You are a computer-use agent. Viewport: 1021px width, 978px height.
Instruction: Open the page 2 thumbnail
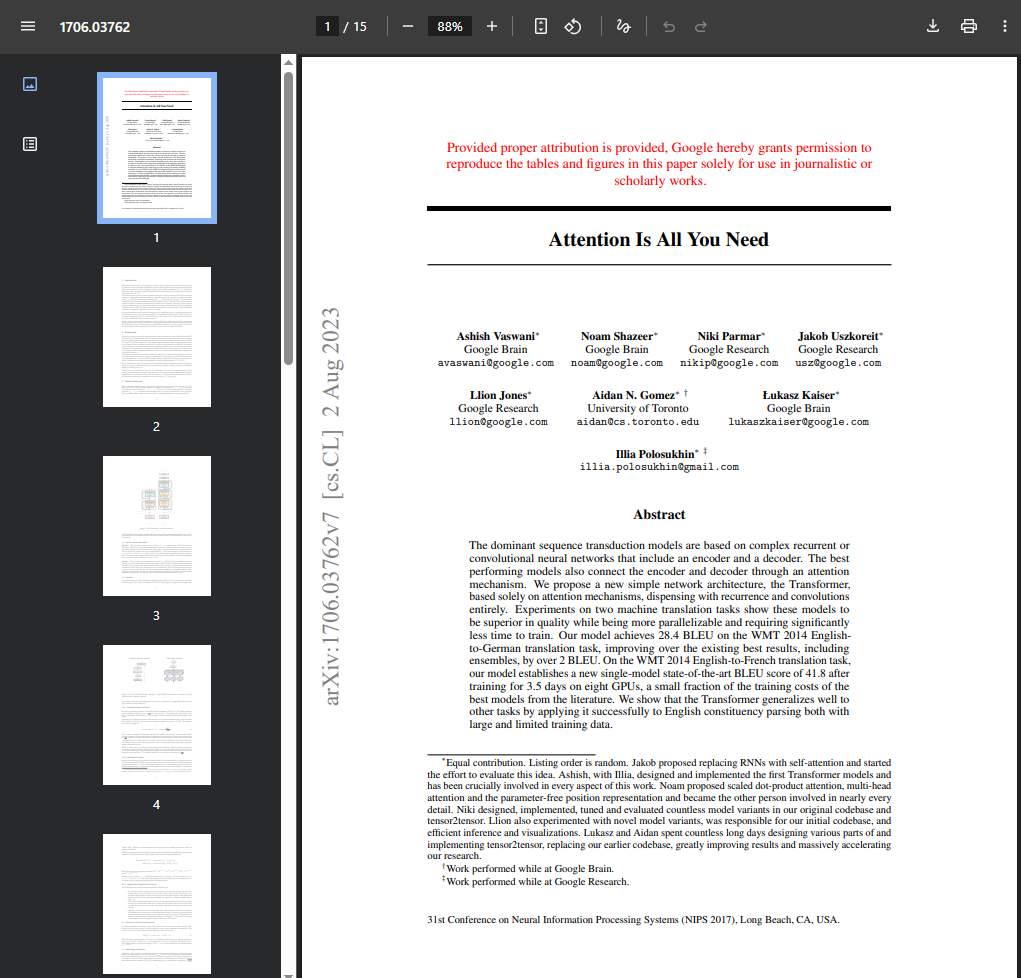pos(157,337)
